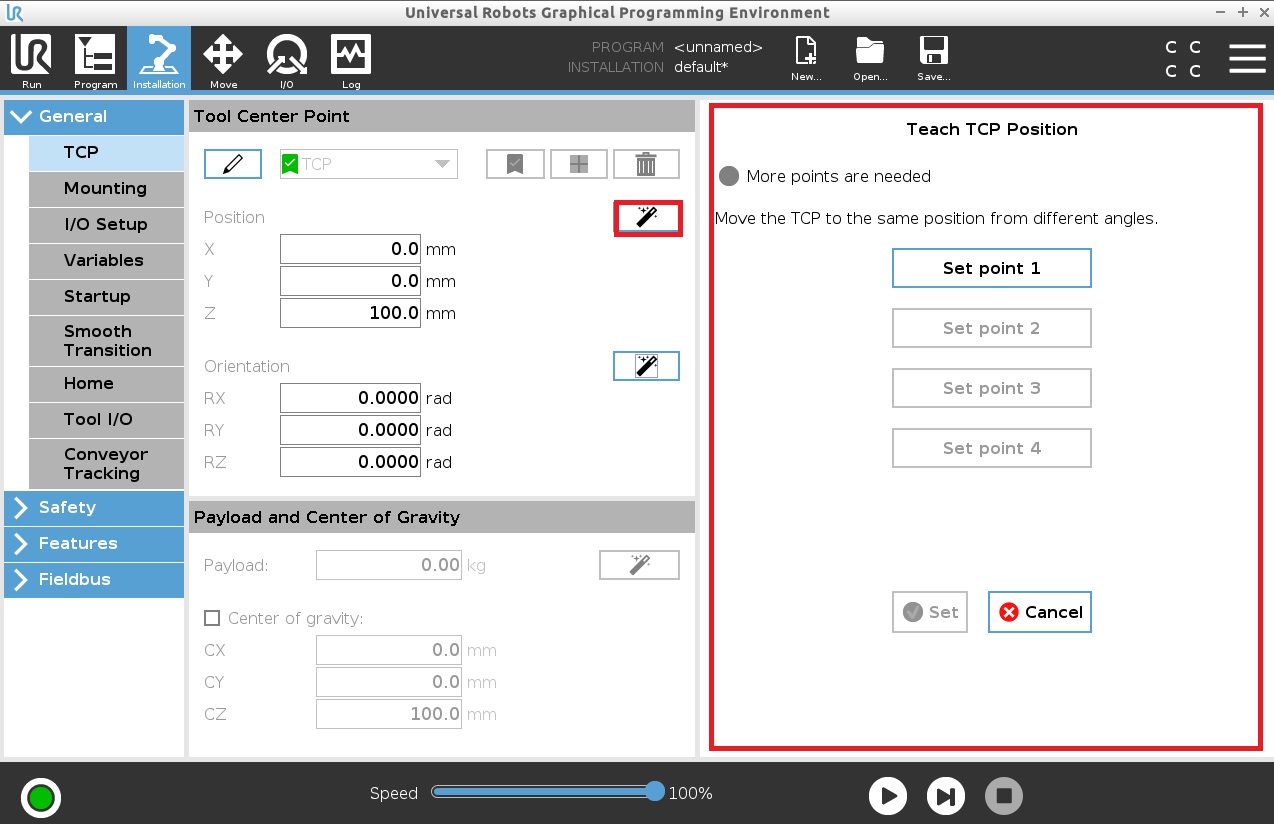Screen dimensions: 1274x824
Task: Click the Payload wizard wand button
Action: [639, 565]
